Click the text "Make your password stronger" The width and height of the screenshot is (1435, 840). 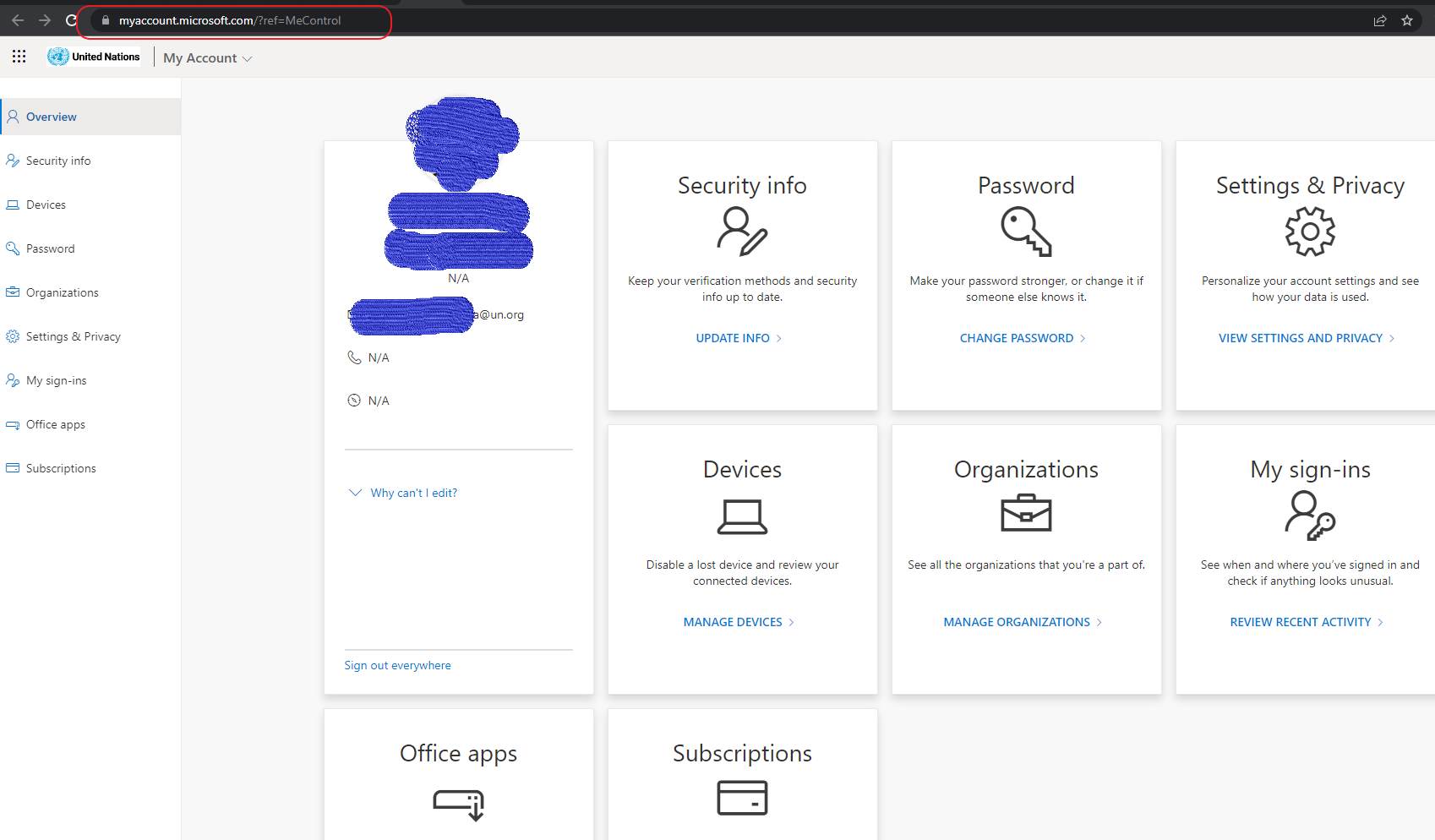coord(987,281)
